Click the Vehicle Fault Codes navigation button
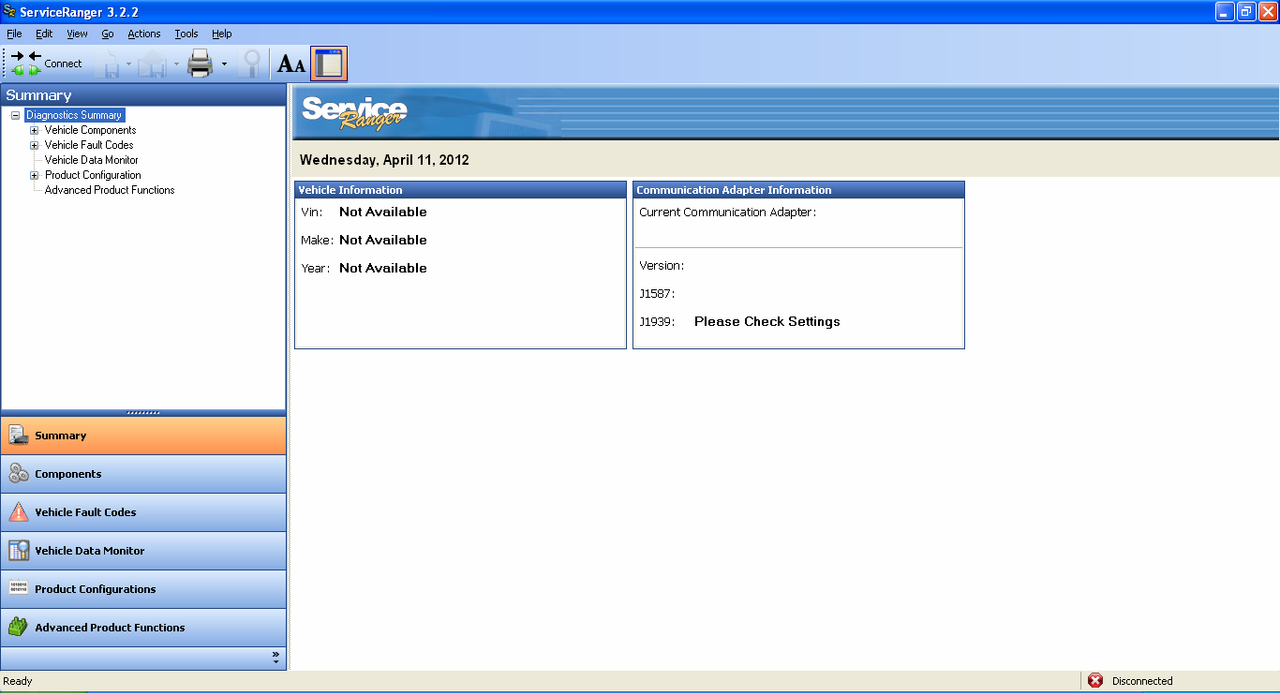The image size is (1280, 693). [x=143, y=512]
